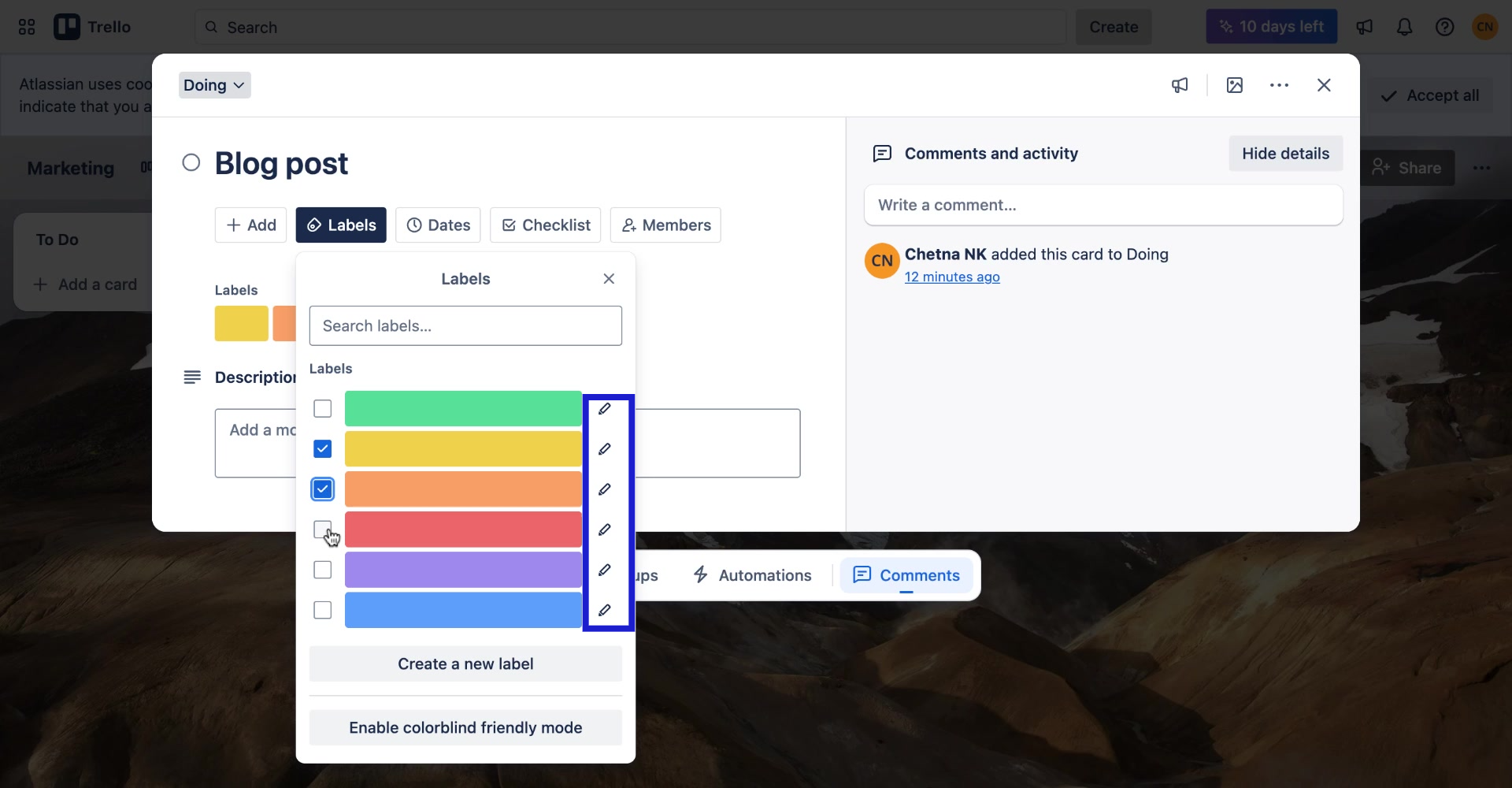Open the notifications bell
Image resolution: width=1512 pixels, height=788 pixels.
[1404, 27]
